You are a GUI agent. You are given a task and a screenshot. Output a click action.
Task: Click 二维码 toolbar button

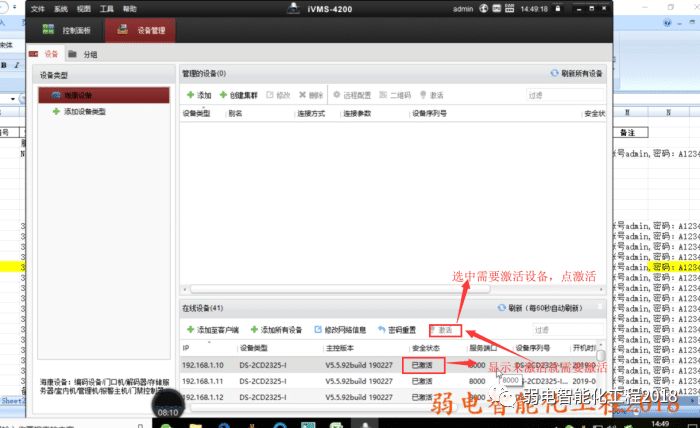coord(395,95)
